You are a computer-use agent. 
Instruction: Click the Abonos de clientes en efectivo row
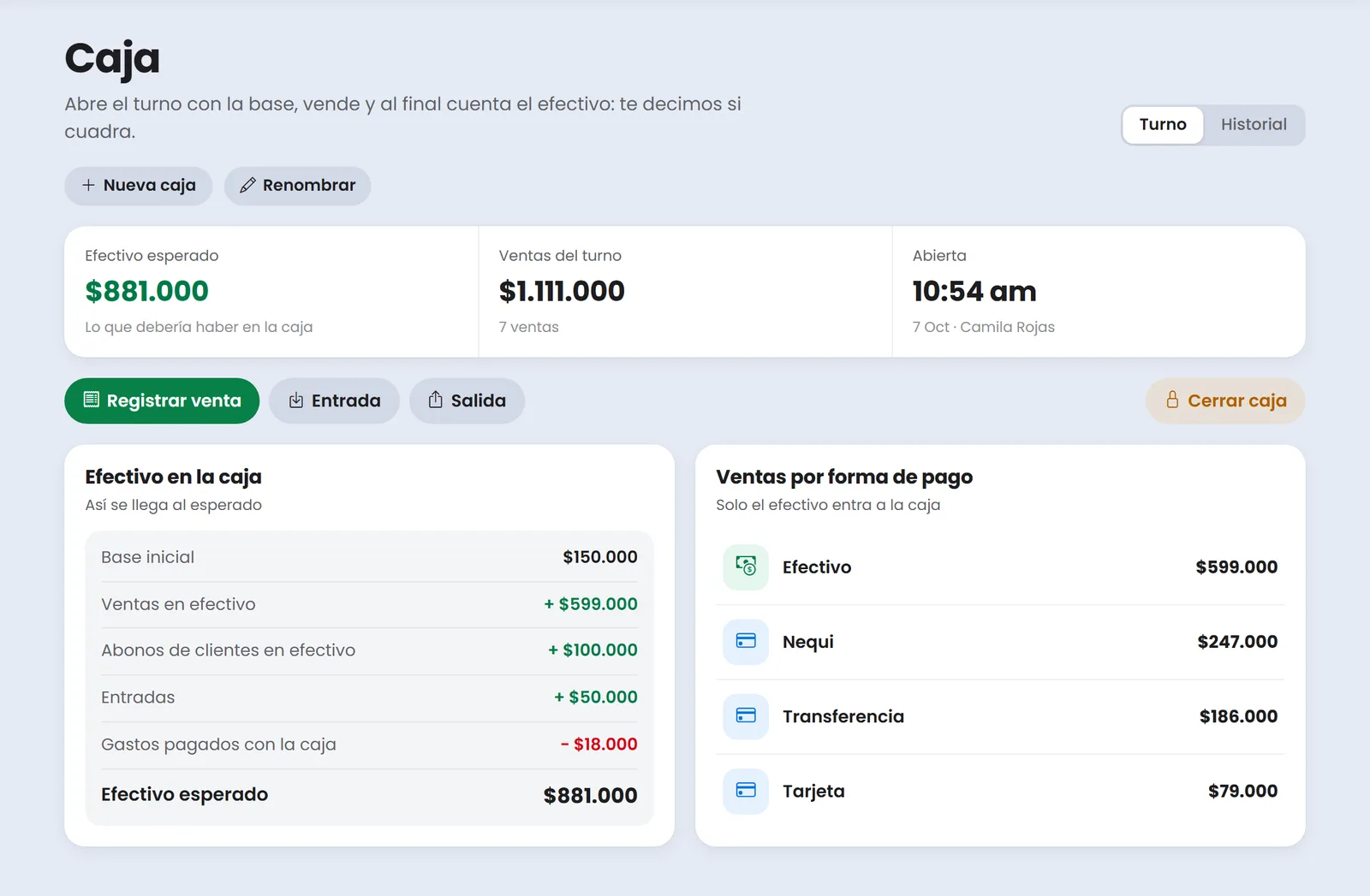tap(369, 650)
